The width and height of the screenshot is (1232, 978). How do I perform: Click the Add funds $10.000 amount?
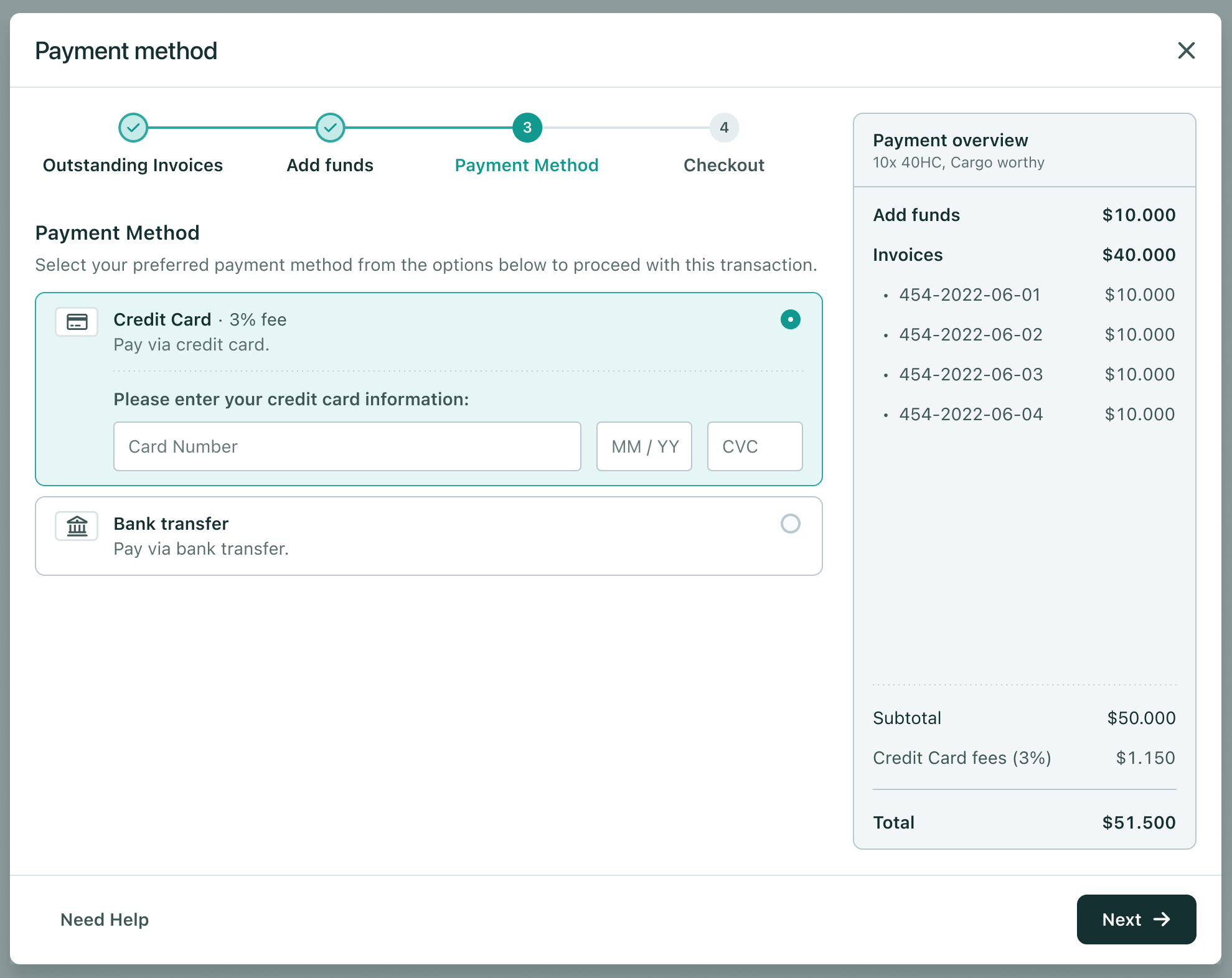coord(1139,215)
